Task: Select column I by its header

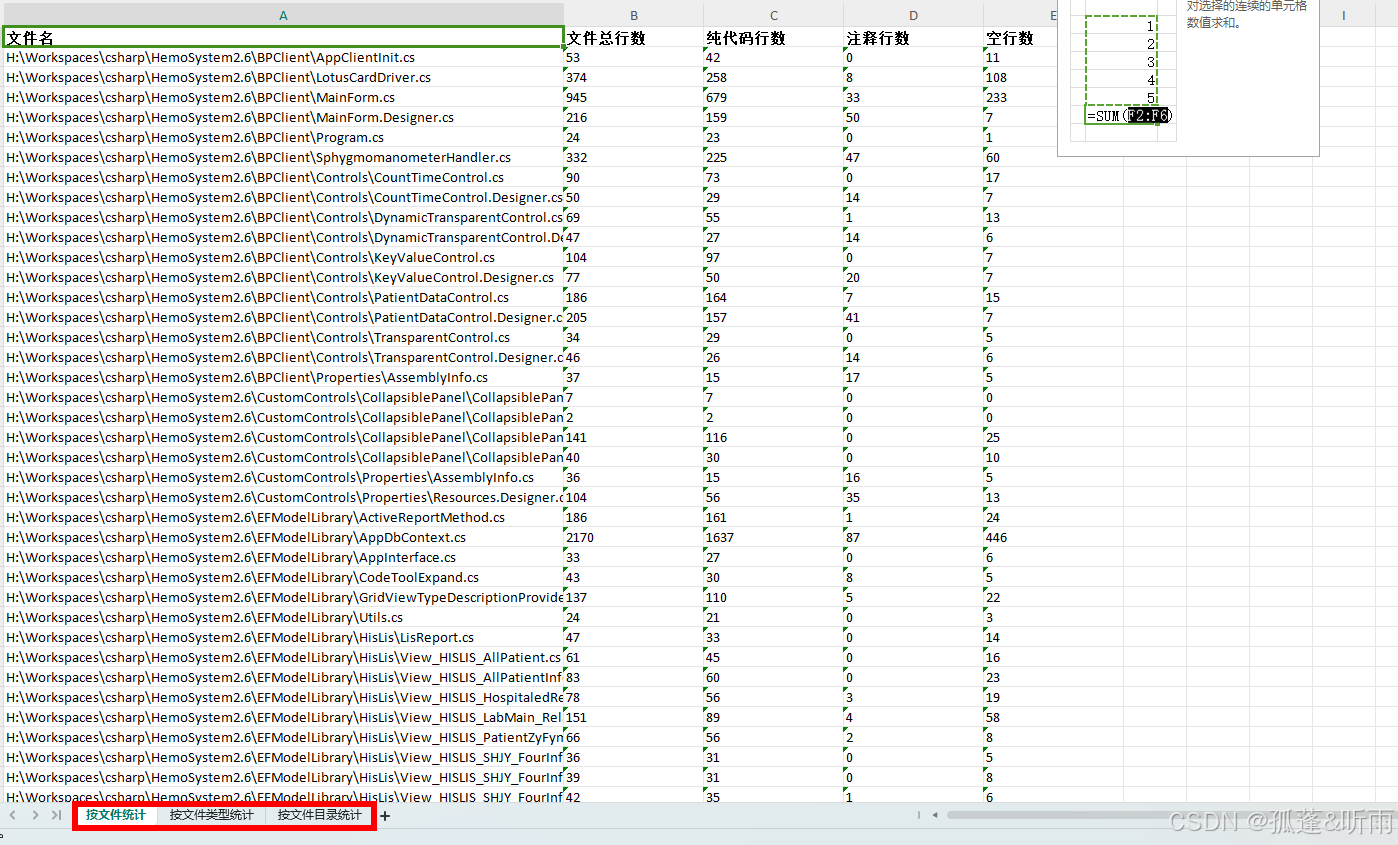Action: (1343, 15)
